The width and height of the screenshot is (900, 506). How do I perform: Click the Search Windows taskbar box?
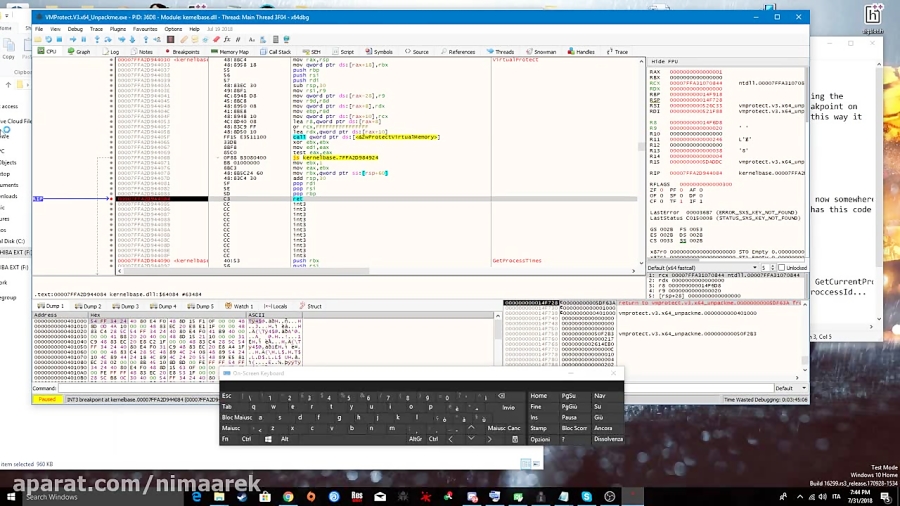point(103,497)
